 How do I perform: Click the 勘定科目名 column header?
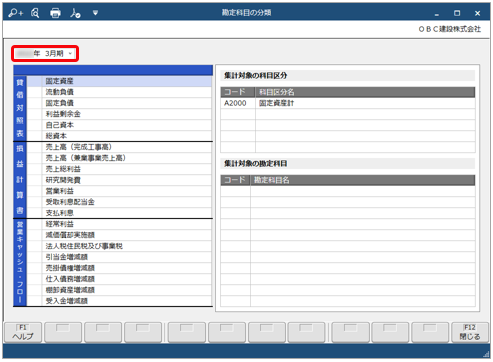click(363, 180)
